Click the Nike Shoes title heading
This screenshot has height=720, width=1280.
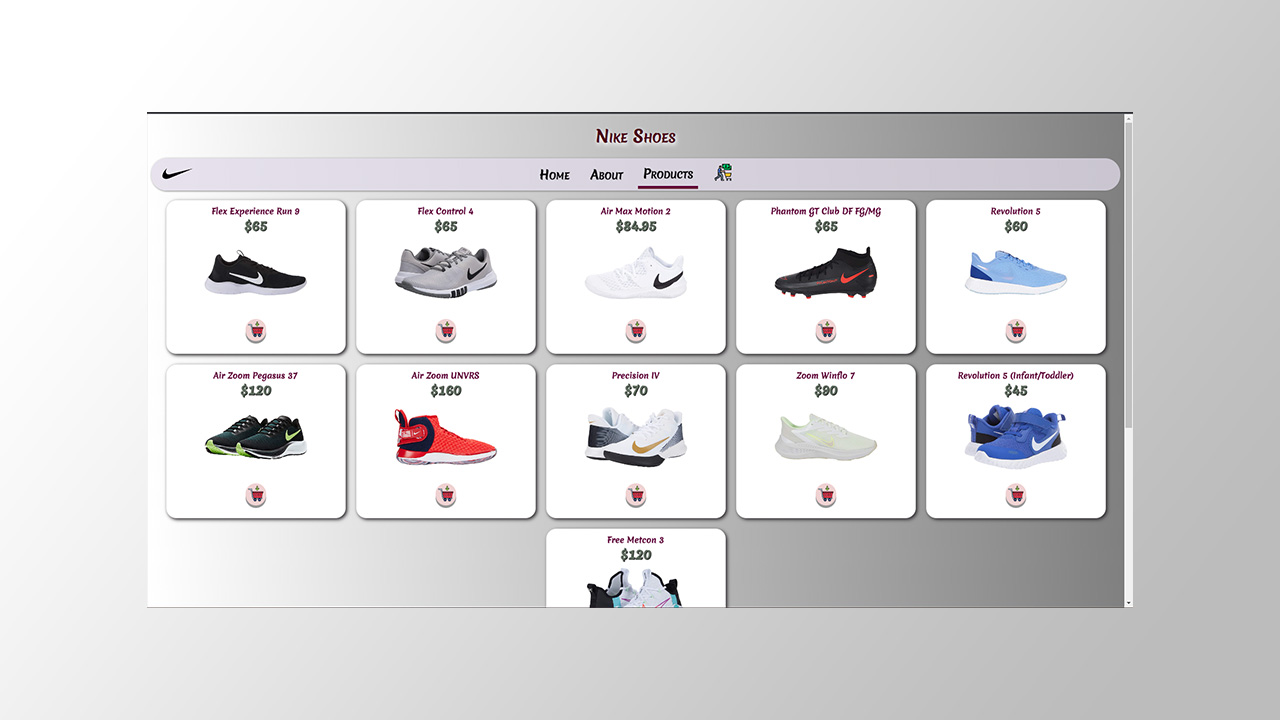point(636,137)
